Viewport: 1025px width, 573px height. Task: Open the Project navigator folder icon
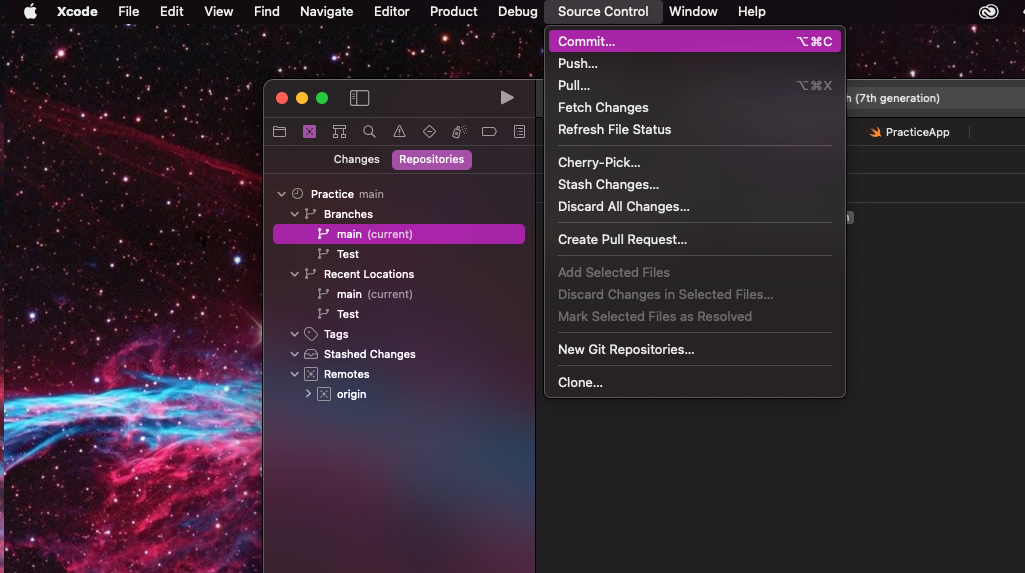point(279,131)
